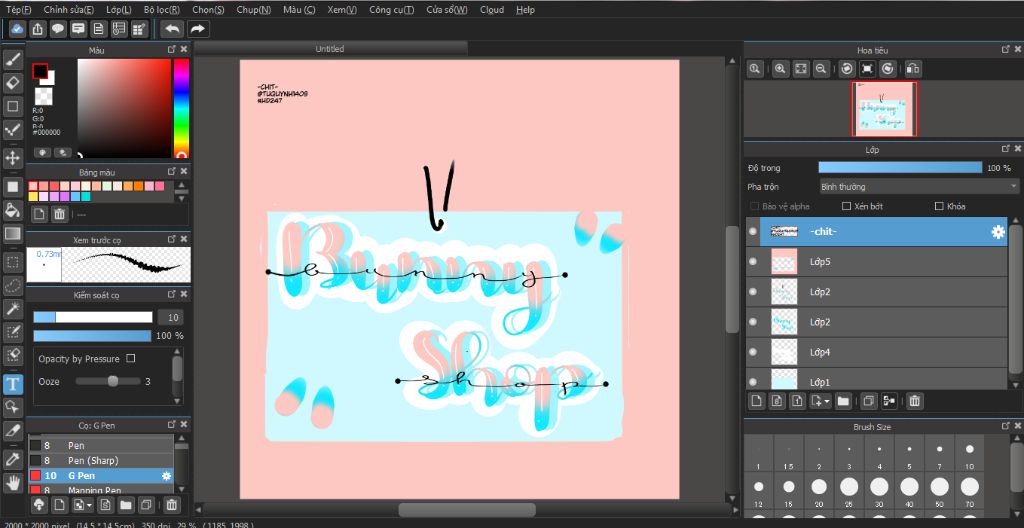Screen dimensions: 1024x528
Task: Hide the Lớp5 layer
Action: click(753, 261)
